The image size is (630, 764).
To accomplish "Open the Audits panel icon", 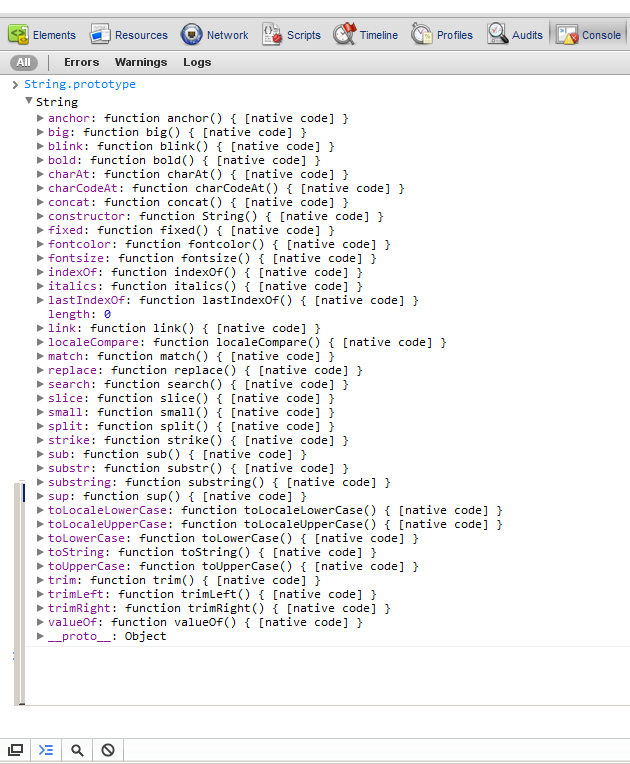I will pos(497,35).
